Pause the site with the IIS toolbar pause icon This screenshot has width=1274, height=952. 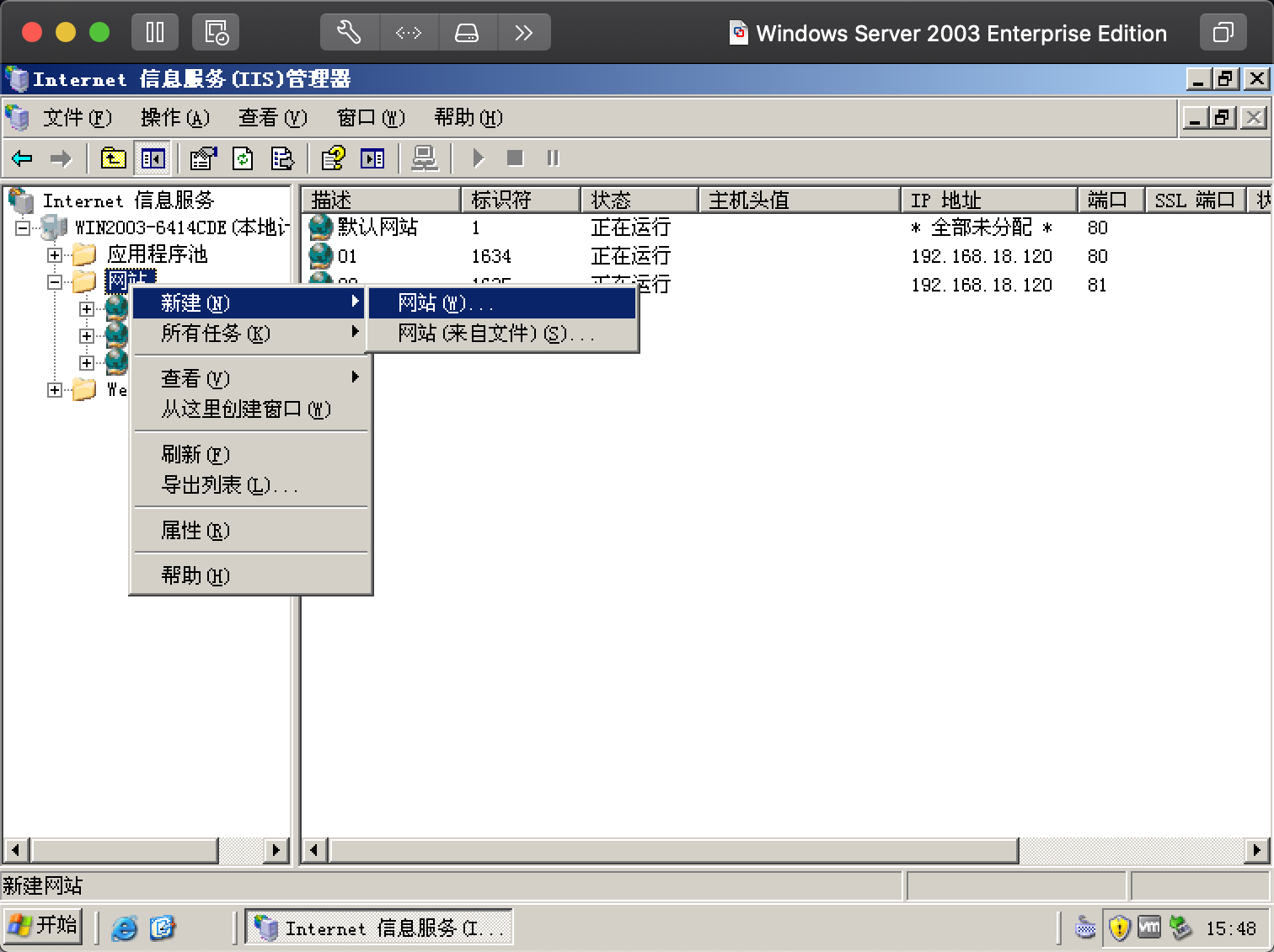[x=553, y=158]
